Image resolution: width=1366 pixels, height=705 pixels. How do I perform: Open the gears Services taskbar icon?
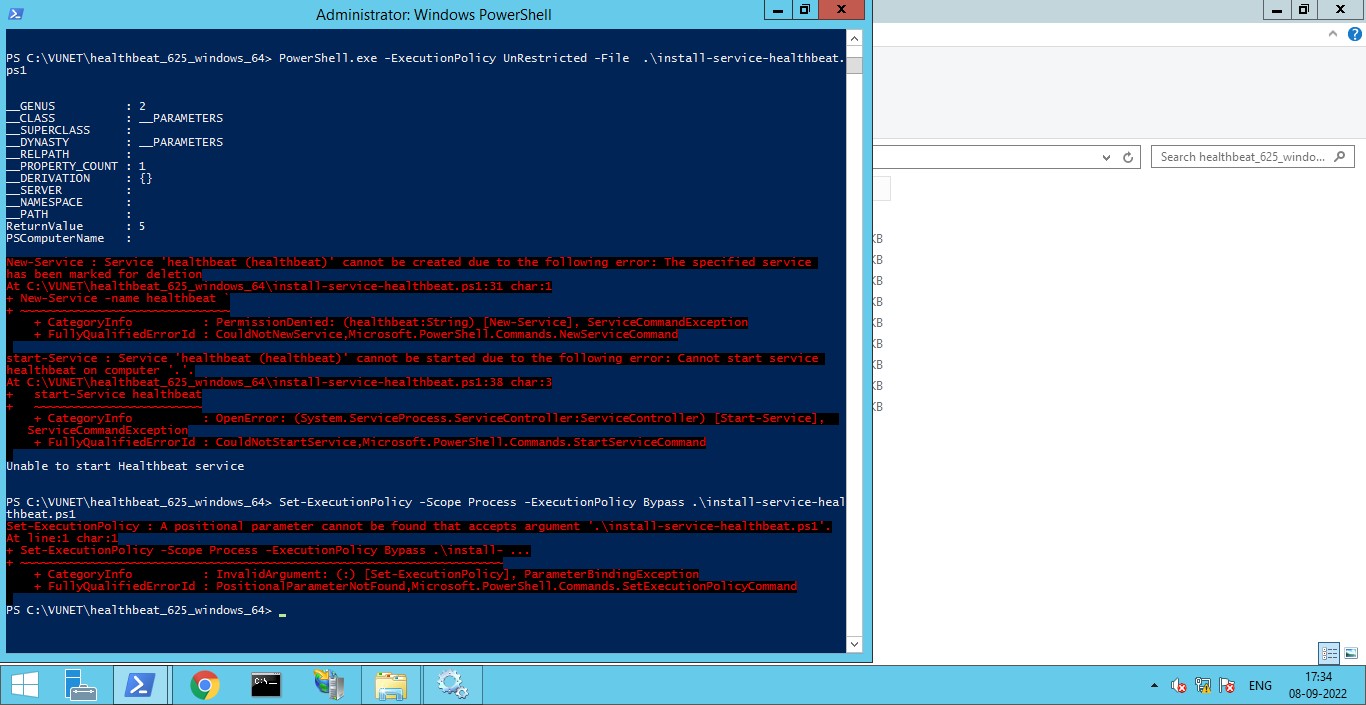(x=452, y=685)
